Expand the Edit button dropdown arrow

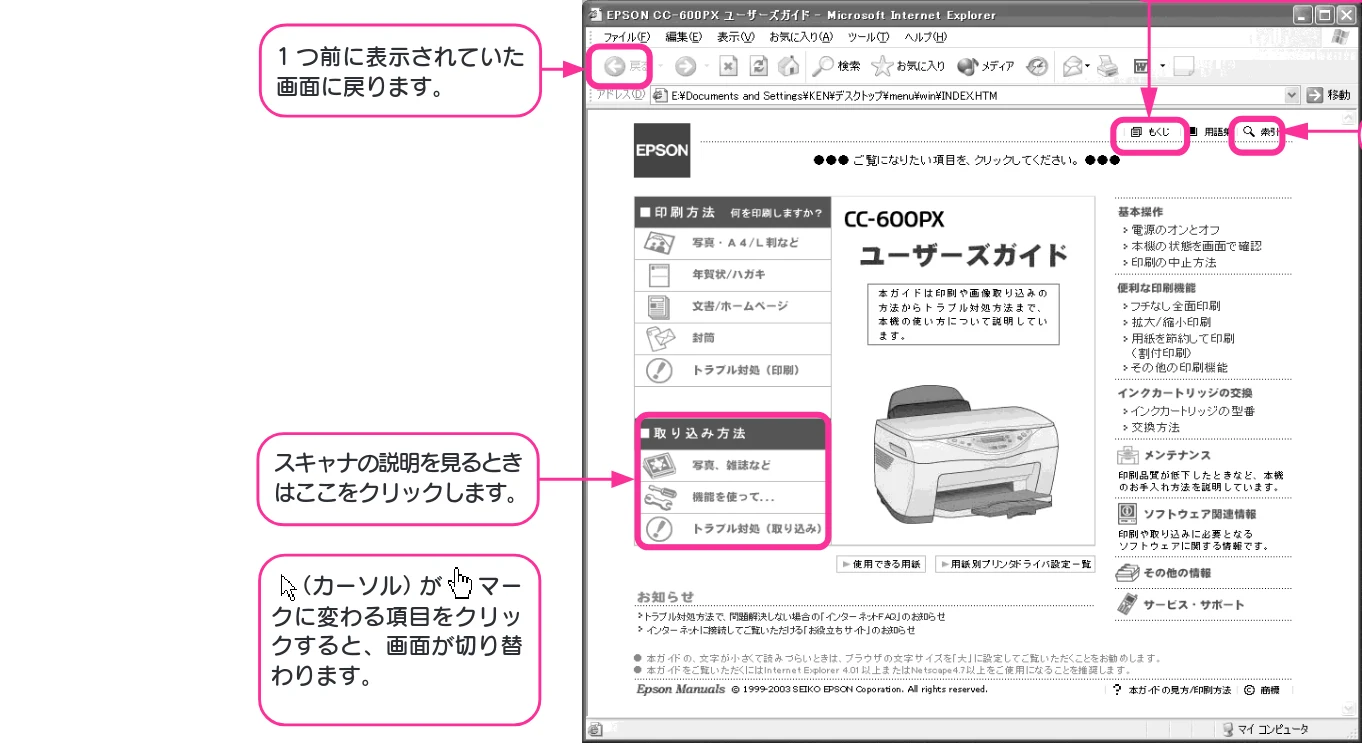(x=1162, y=67)
